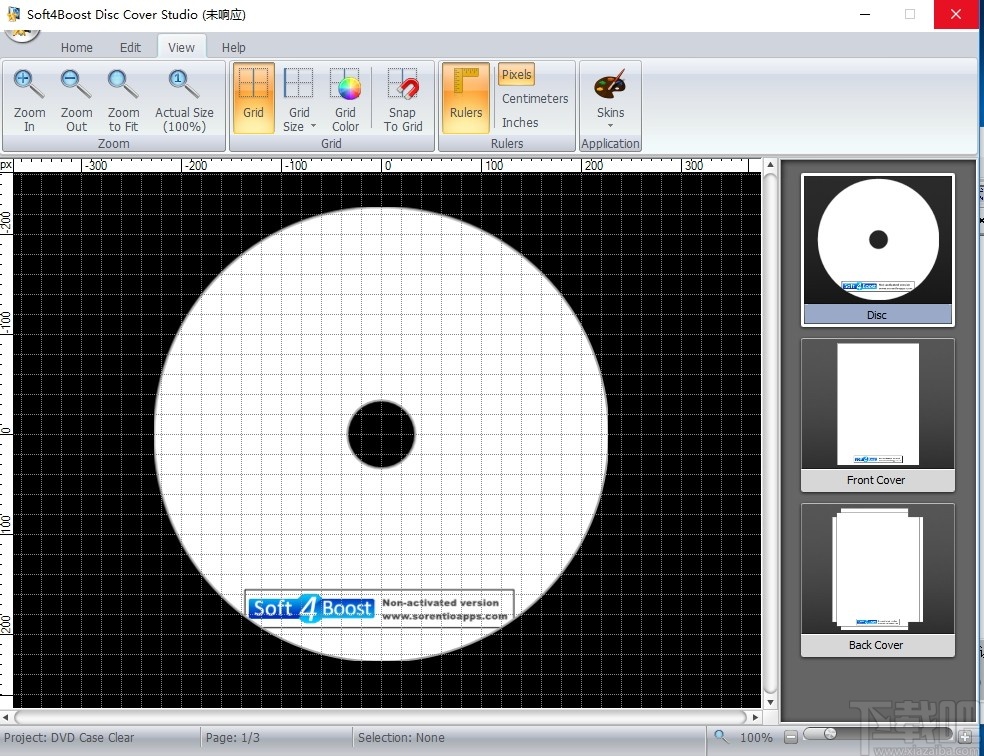Switch ruler units to Inches
Image resolution: width=984 pixels, height=756 pixels.
(x=520, y=122)
